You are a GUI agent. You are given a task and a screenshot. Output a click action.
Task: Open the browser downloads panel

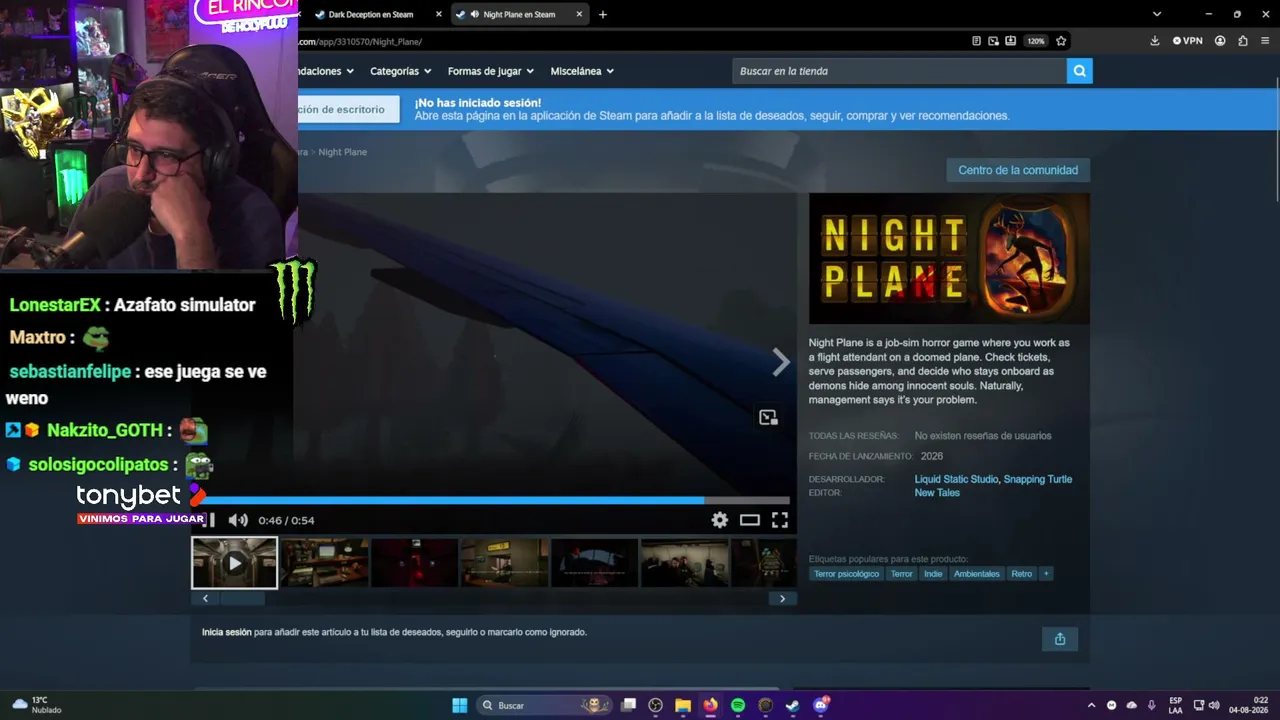(x=1155, y=41)
